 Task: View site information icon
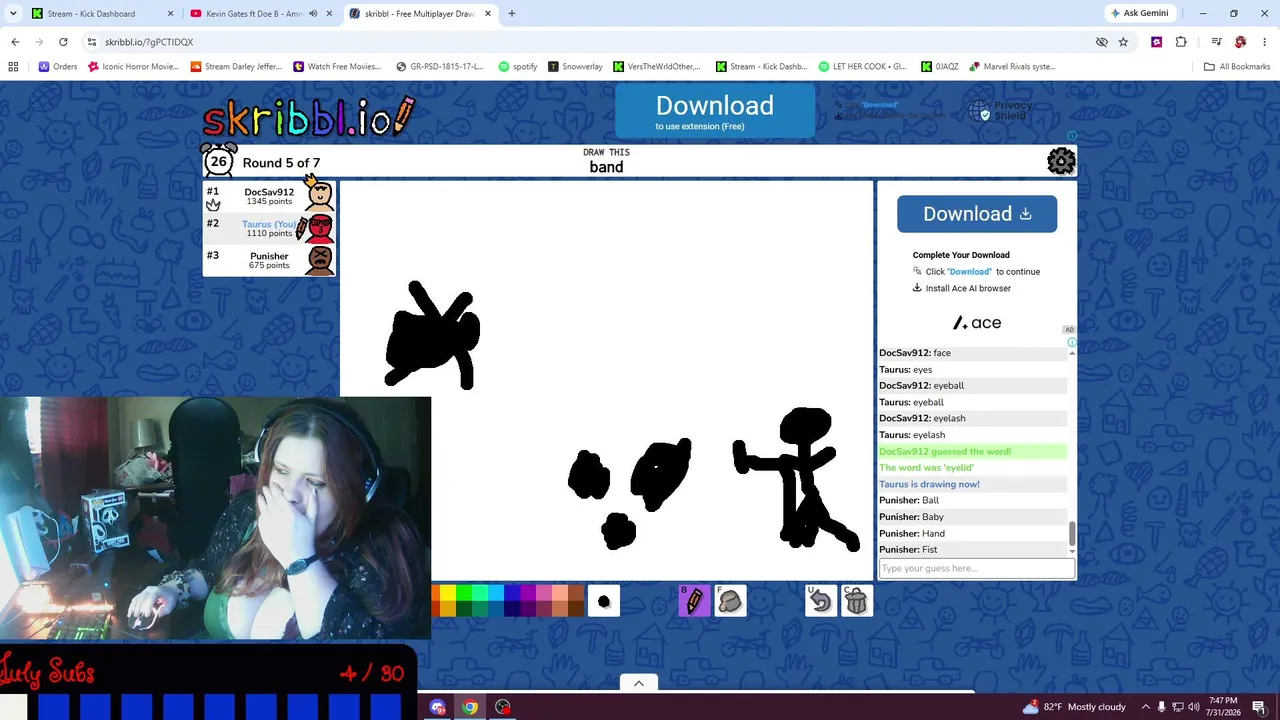coord(91,42)
